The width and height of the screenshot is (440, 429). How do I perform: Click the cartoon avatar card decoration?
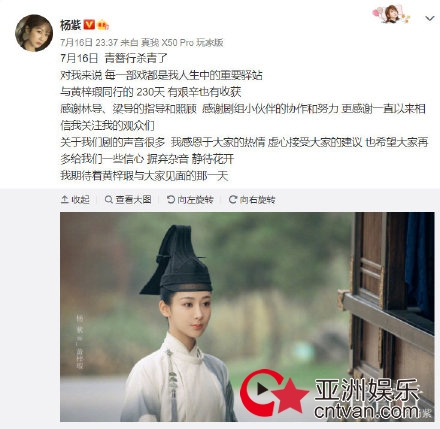(x=391, y=15)
